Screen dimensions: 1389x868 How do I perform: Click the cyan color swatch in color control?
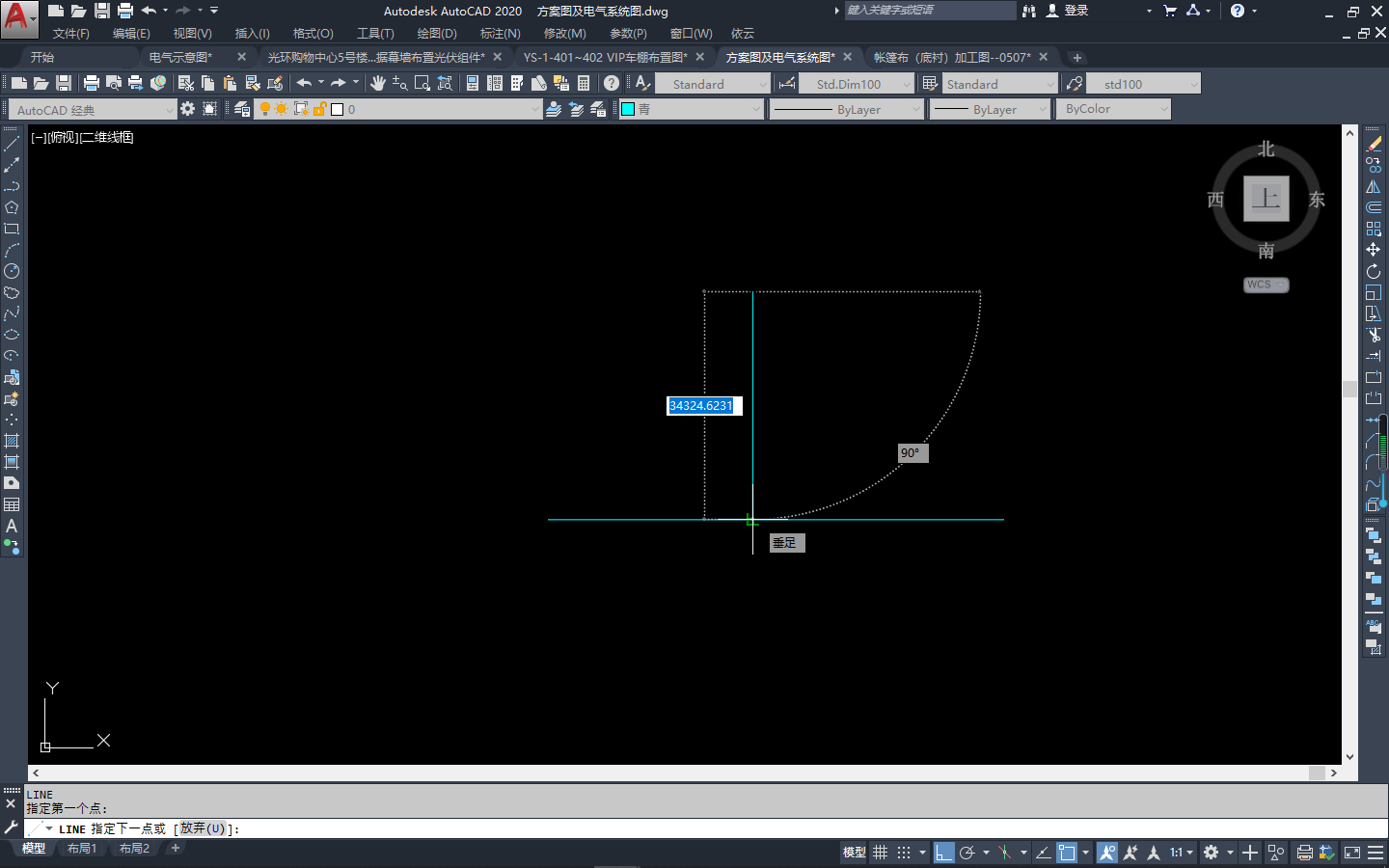pos(628,109)
